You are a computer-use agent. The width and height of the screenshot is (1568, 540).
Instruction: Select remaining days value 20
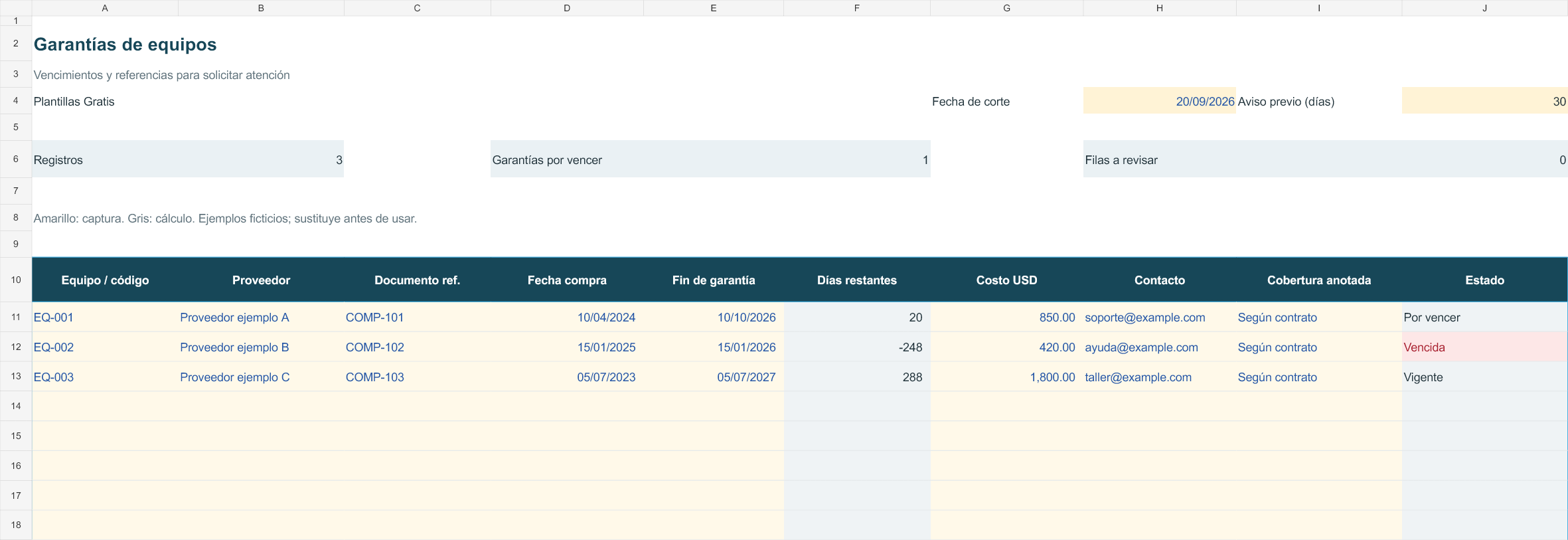coord(857,317)
